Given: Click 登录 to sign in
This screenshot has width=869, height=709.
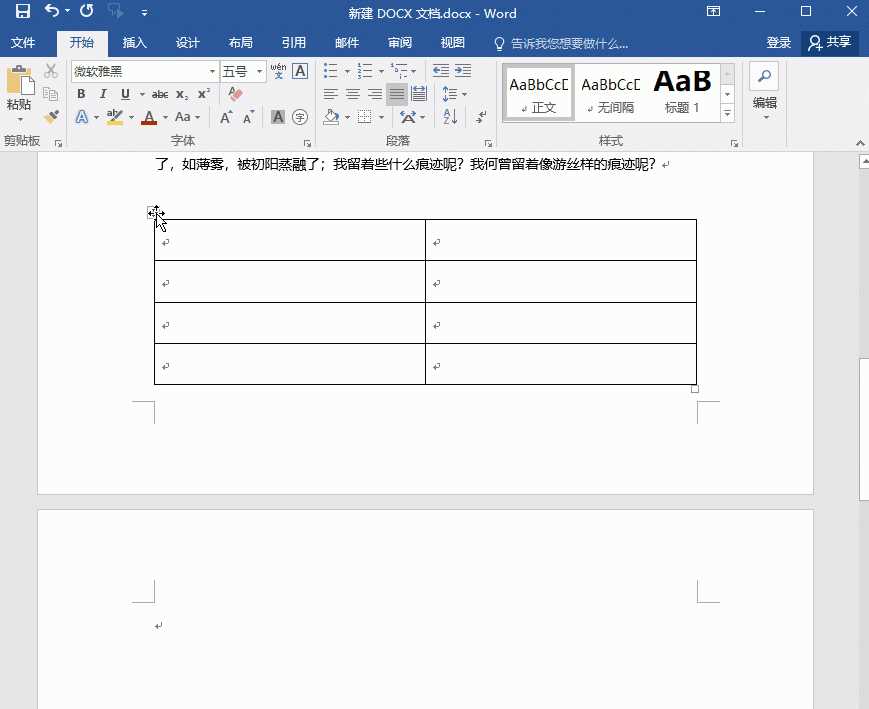Looking at the screenshot, I should click(778, 43).
